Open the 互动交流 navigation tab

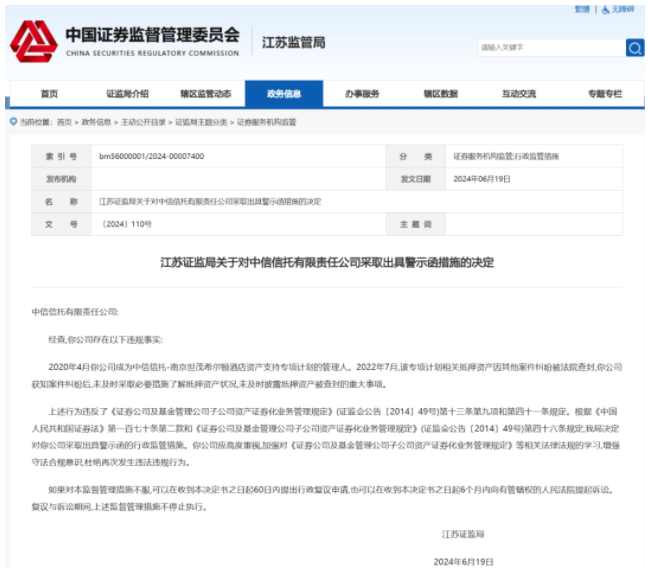[x=519, y=94]
